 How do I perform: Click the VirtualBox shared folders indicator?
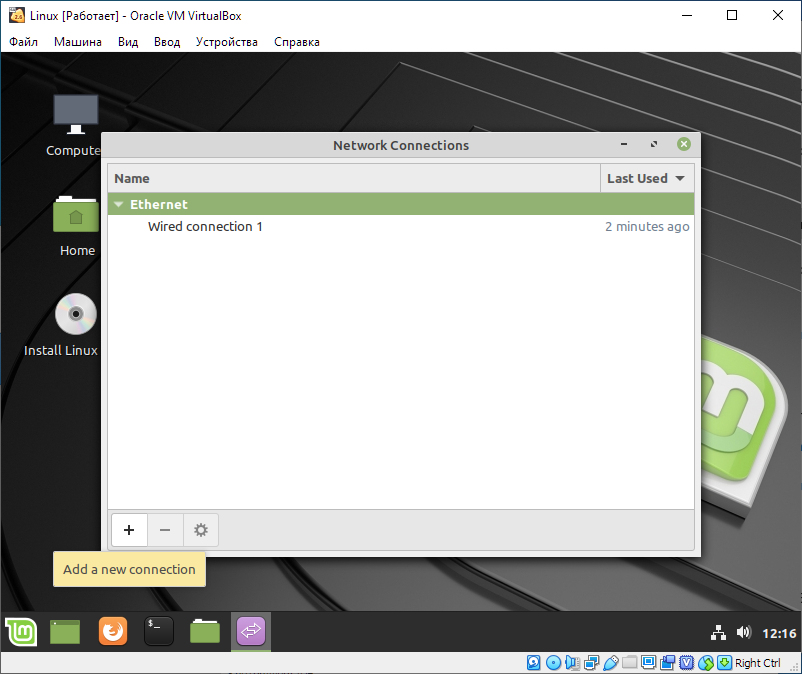click(x=630, y=663)
